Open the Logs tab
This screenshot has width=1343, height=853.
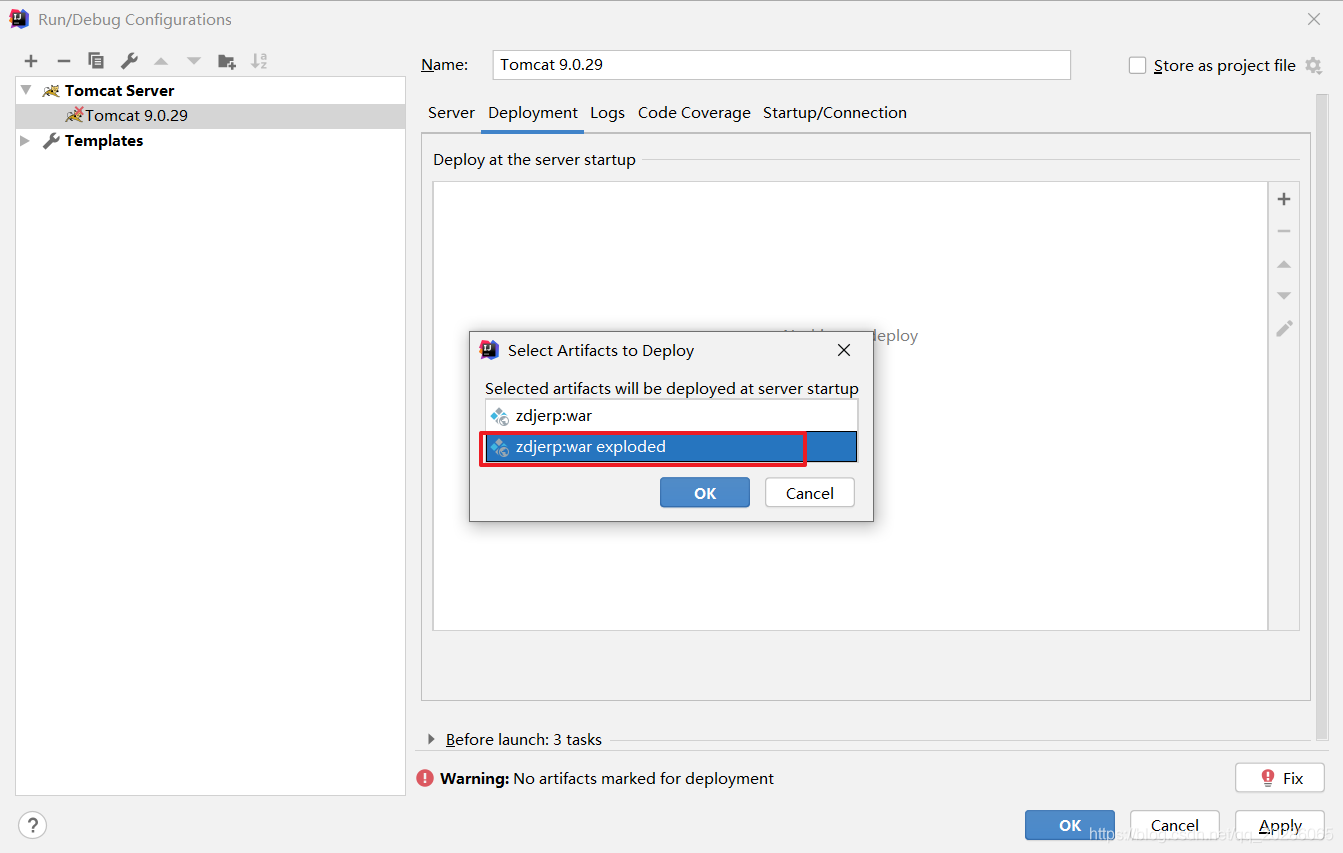[x=607, y=113]
